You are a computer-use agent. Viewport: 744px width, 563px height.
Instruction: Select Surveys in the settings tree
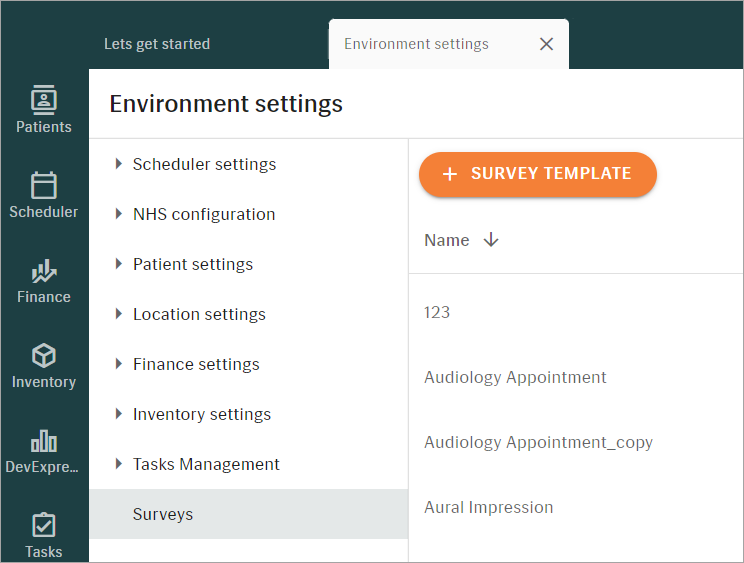click(x=249, y=514)
